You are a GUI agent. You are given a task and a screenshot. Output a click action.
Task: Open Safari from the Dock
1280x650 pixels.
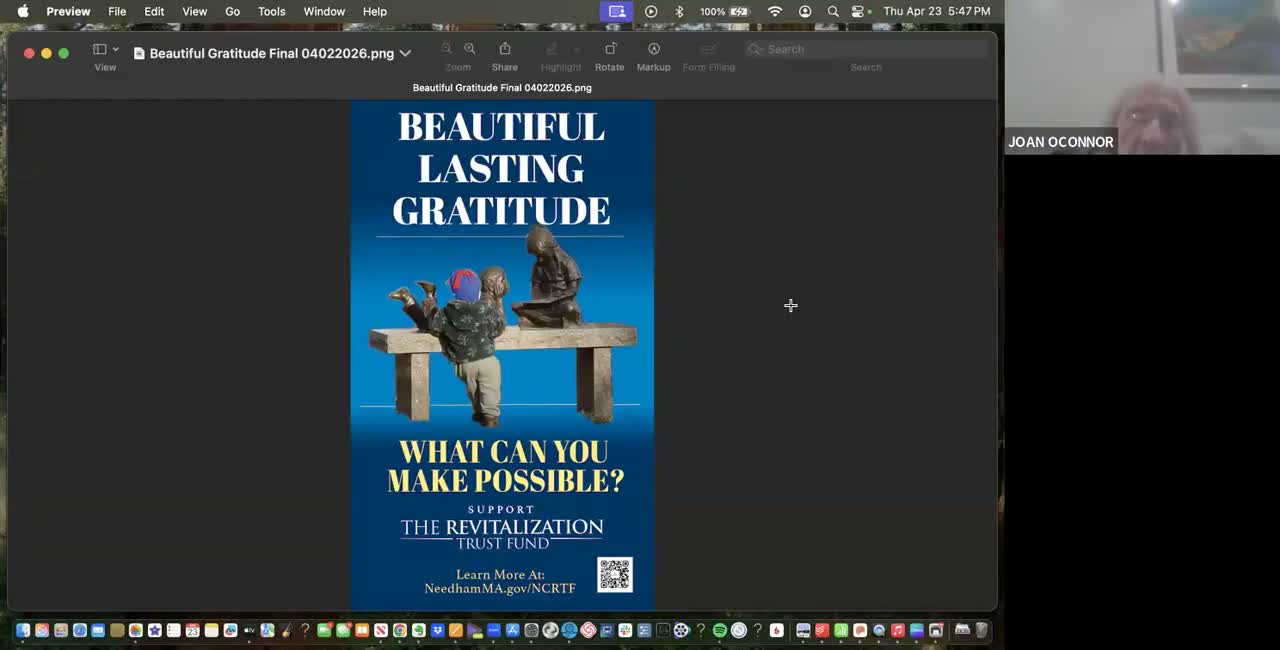[x=80, y=630]
